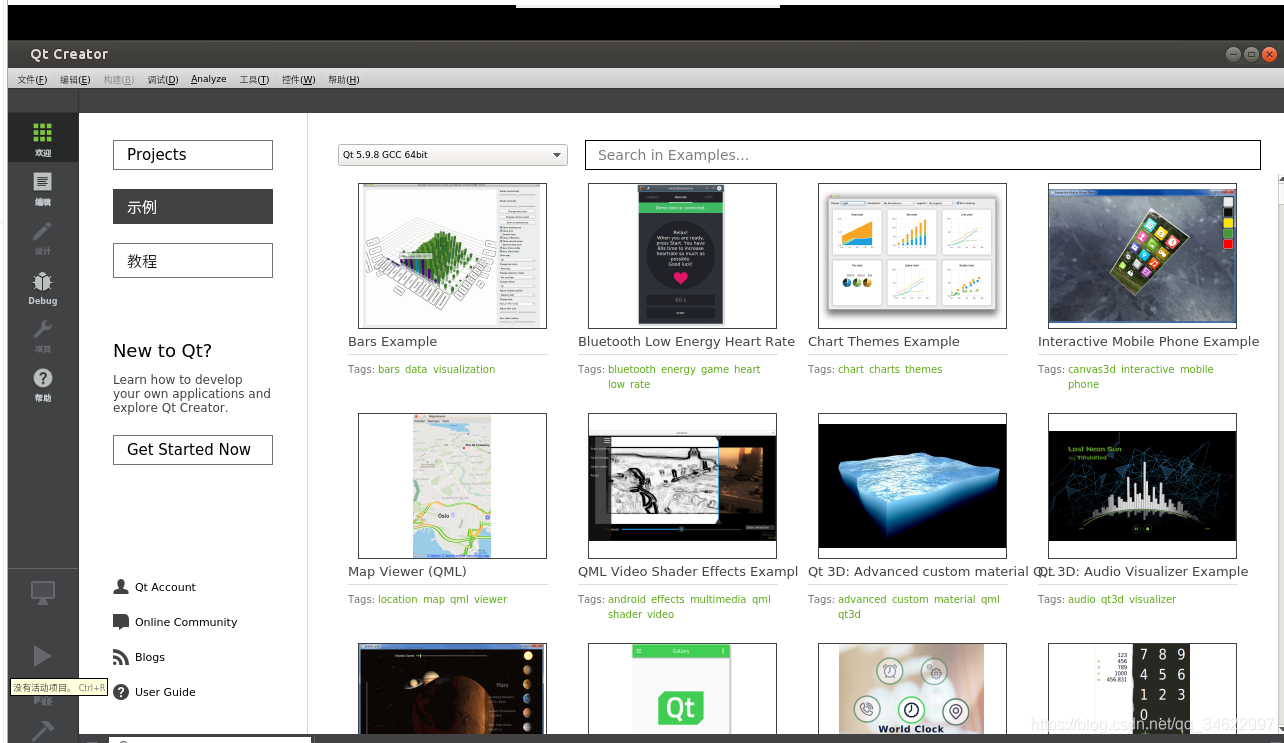The image size is (1284, 743).
Task: Open the Chart Themes Example thumbnail
Action: [x=912, y=256]
